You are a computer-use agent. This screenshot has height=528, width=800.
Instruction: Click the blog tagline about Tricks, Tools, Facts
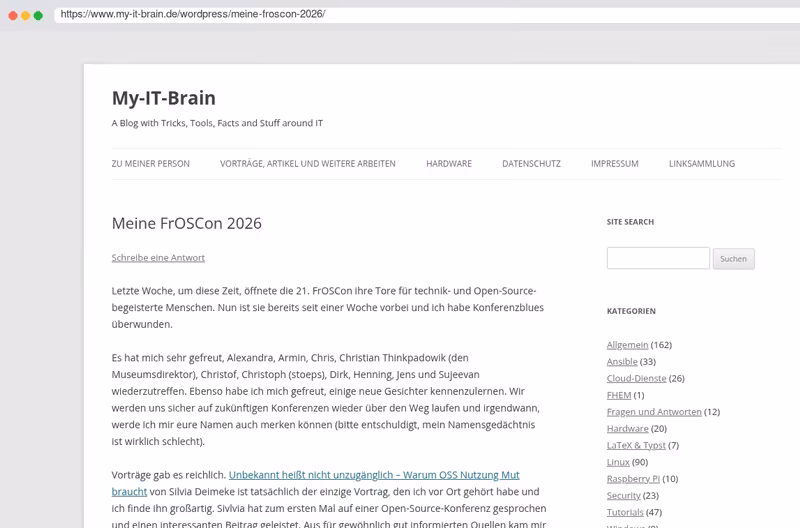pos(217,123)
